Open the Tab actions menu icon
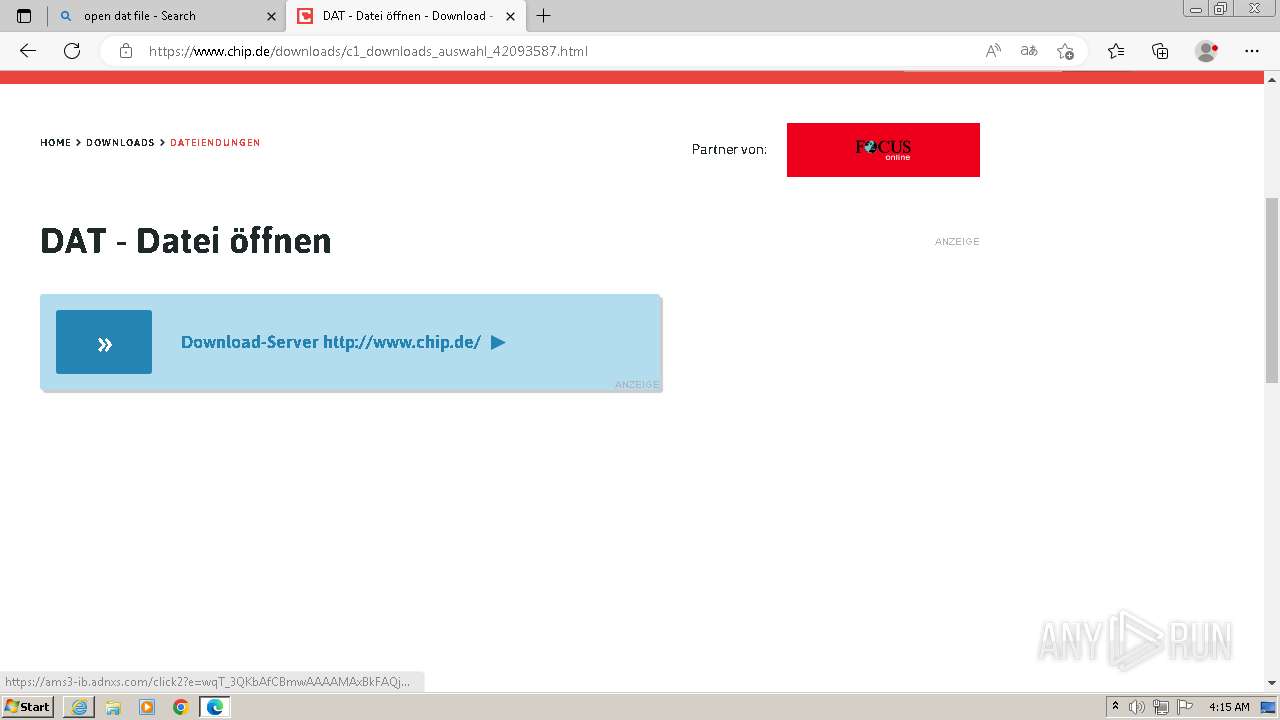 point(24,16)
